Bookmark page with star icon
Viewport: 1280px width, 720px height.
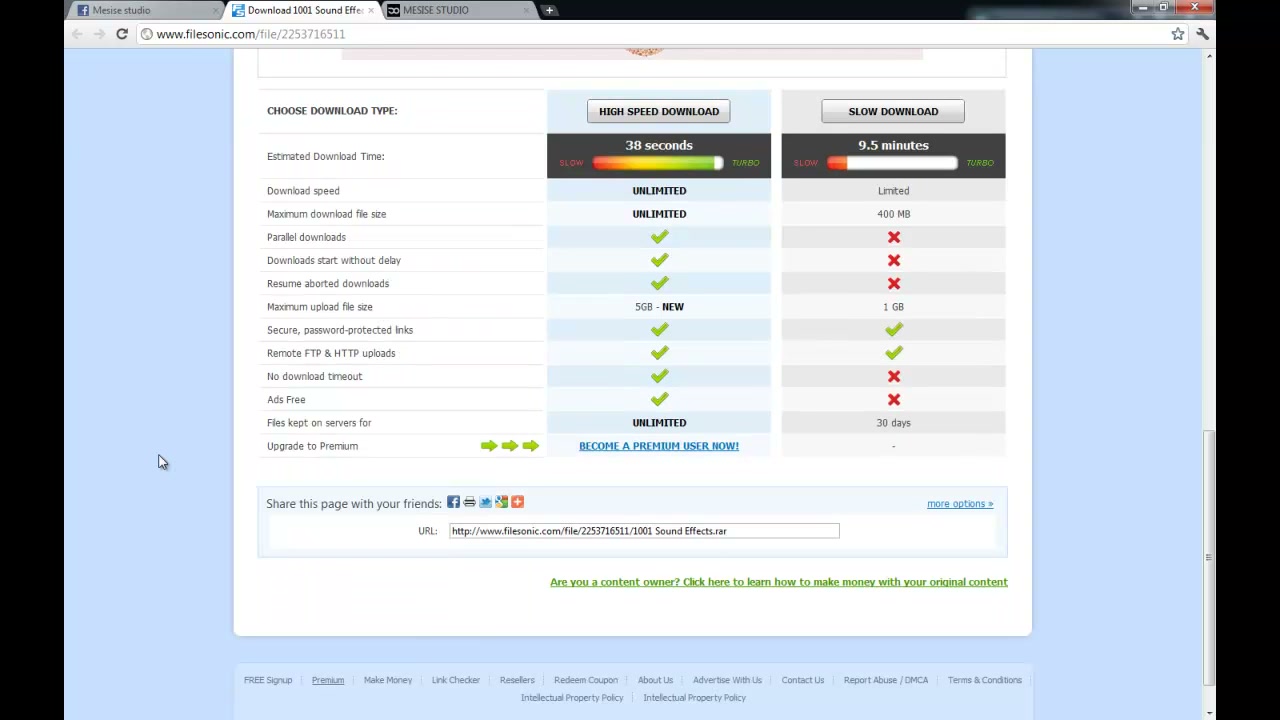pyautogui.click(x=1178, y=34)
